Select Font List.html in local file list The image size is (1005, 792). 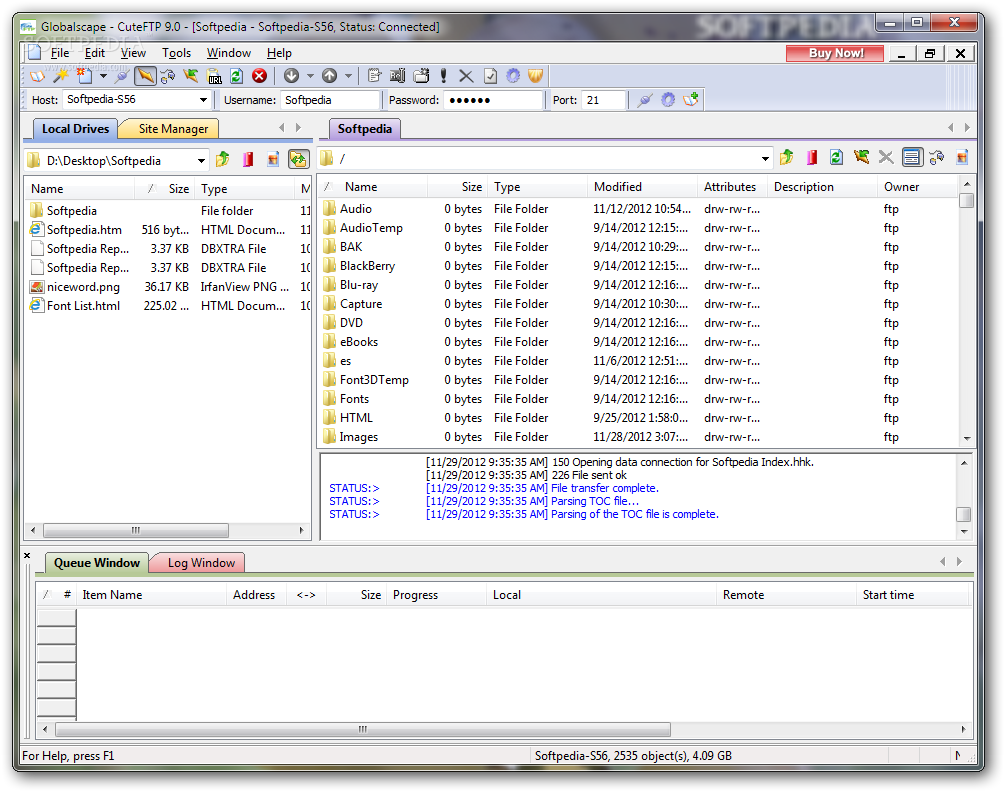83,306
